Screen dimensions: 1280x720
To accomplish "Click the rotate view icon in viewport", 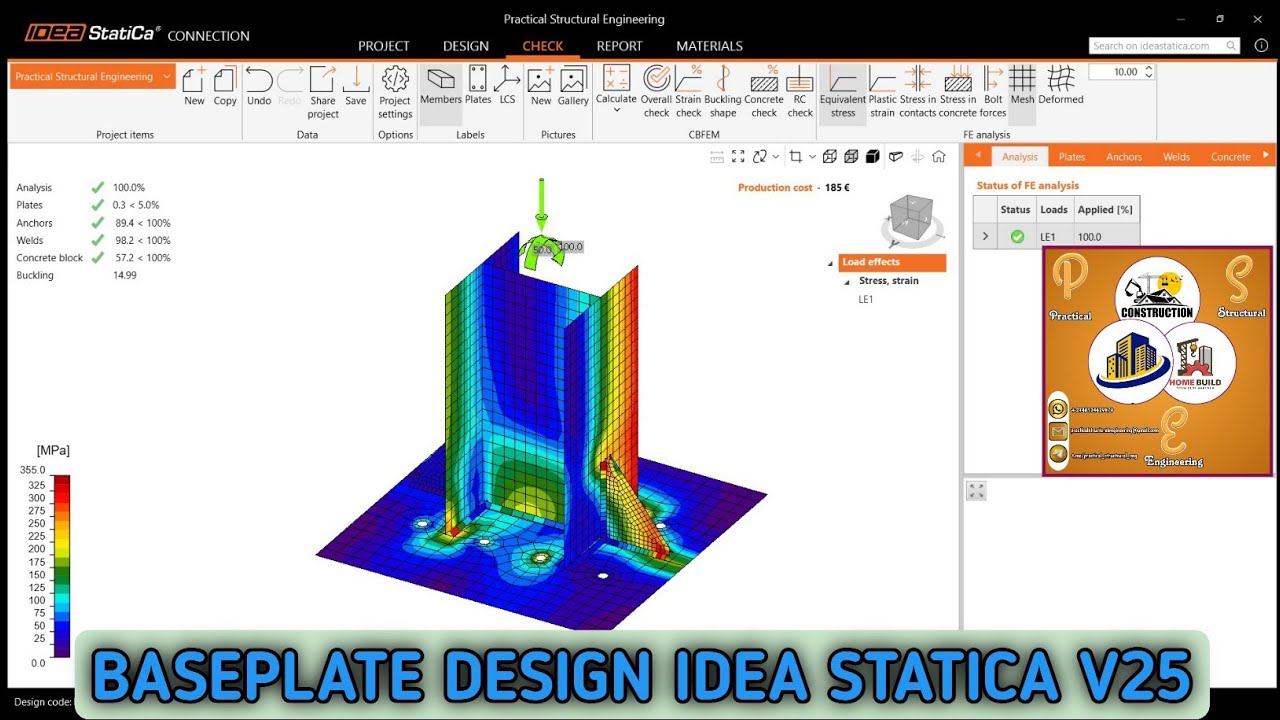I will (x=761, y=156).
